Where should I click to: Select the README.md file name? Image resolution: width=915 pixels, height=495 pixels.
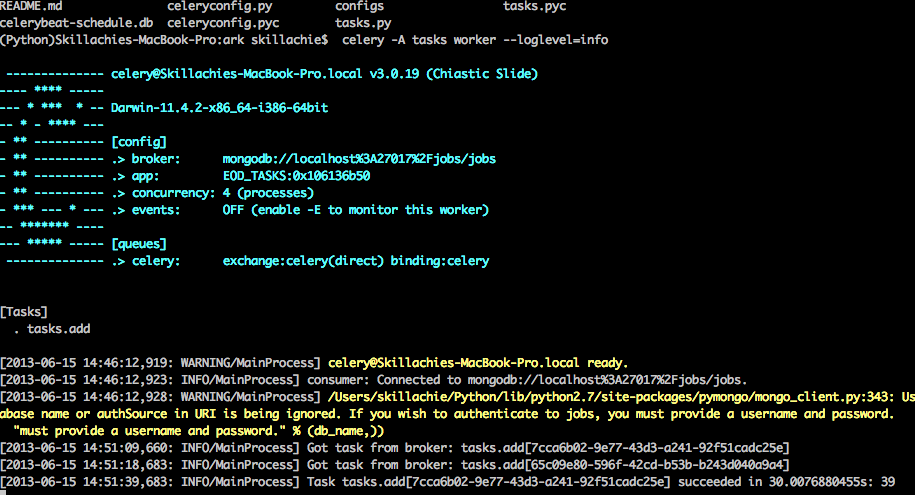coord(31,6)
